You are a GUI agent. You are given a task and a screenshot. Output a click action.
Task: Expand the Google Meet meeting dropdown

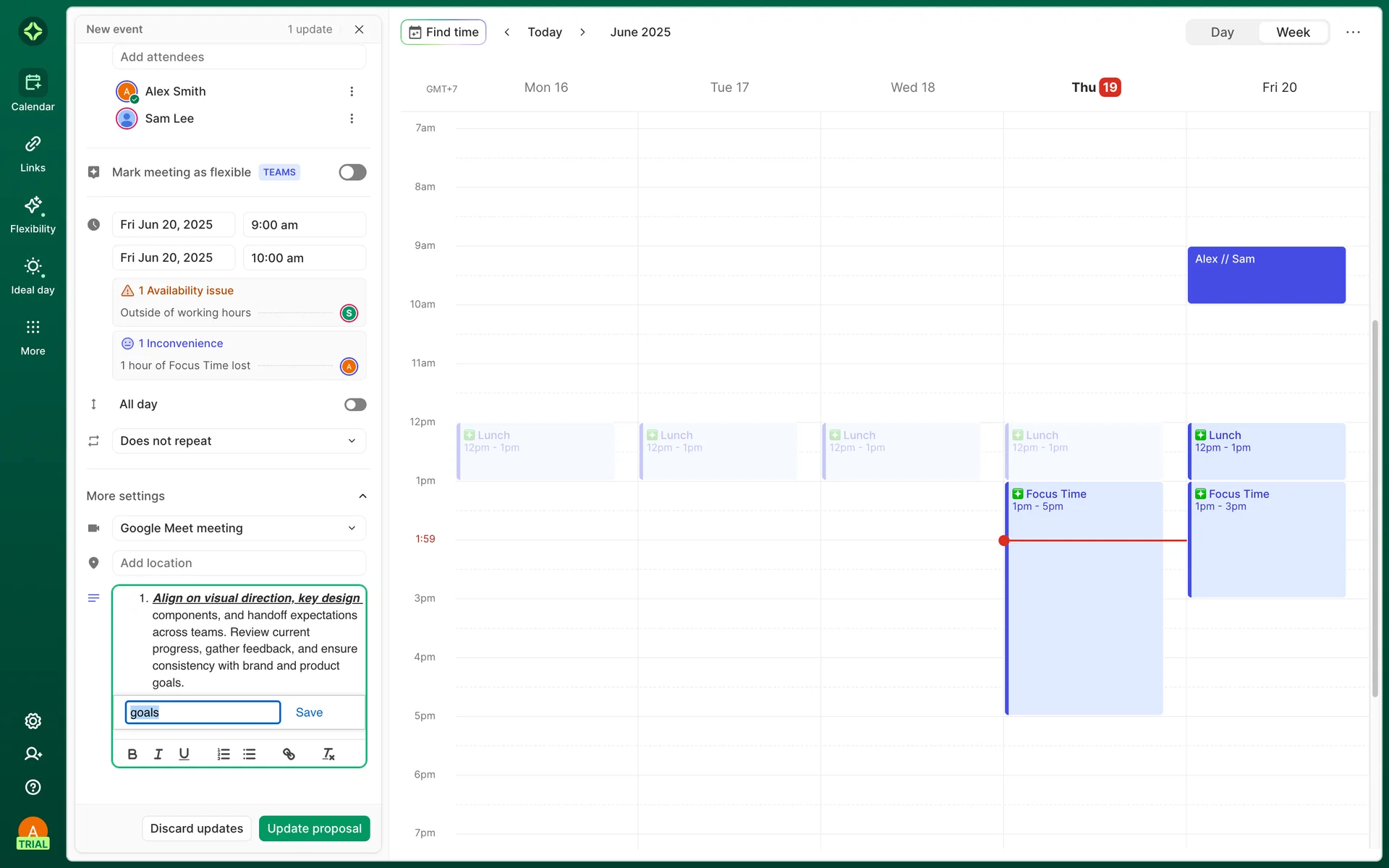pyautogui.click(x=239, y=528)
